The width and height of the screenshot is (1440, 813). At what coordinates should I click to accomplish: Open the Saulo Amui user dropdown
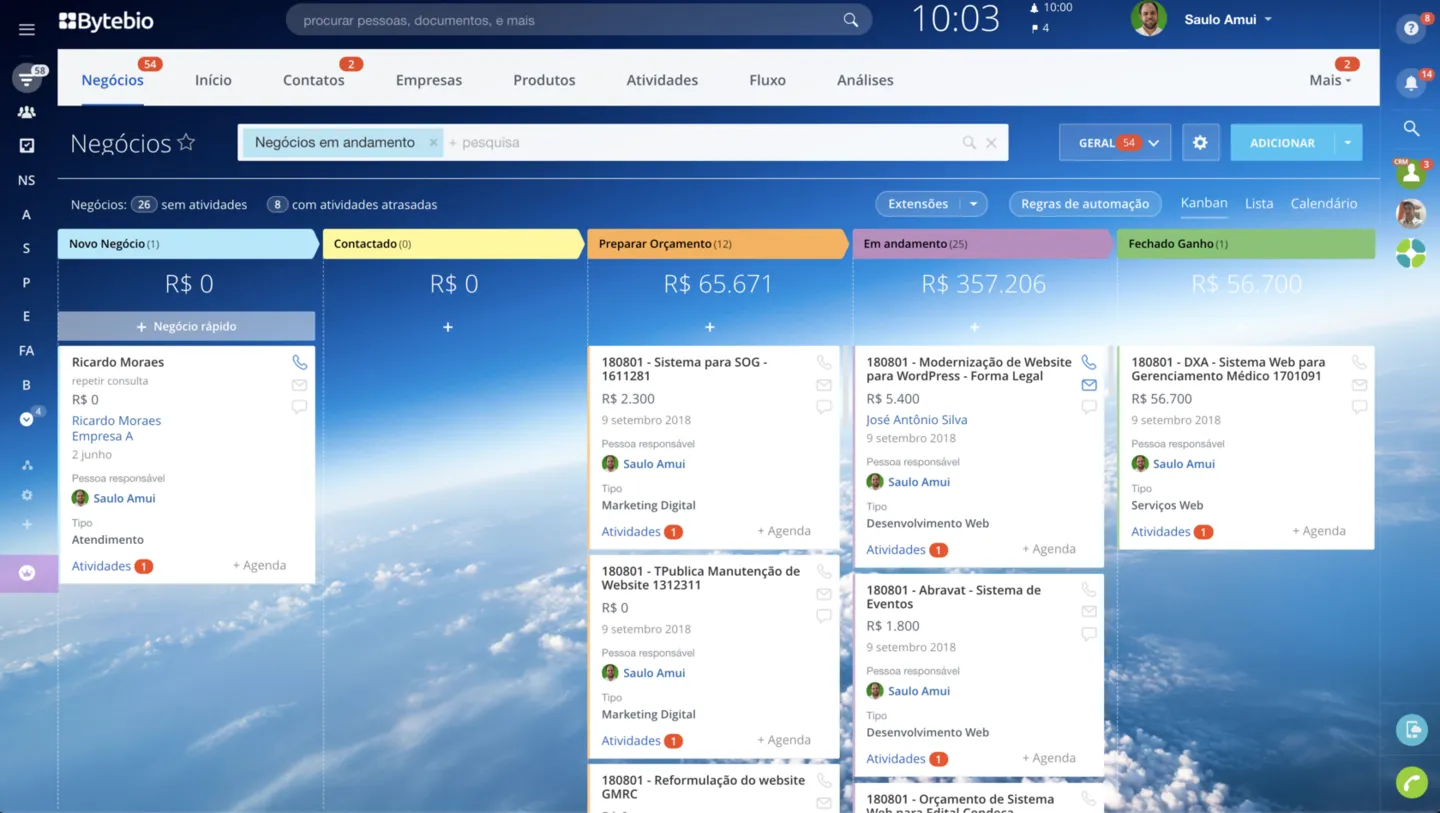[1228, 20]
